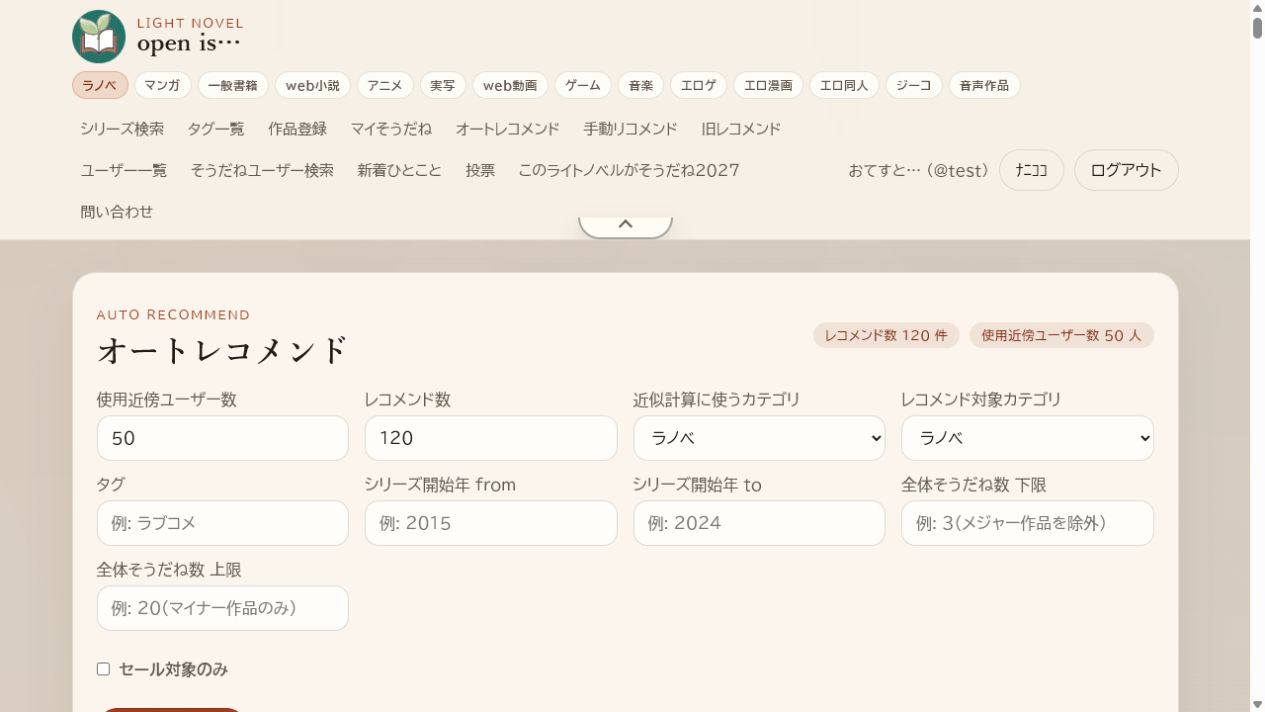
Task: Click the おてすと…(@test) user name
Action: pyautogui.click(x=918, y=171)
